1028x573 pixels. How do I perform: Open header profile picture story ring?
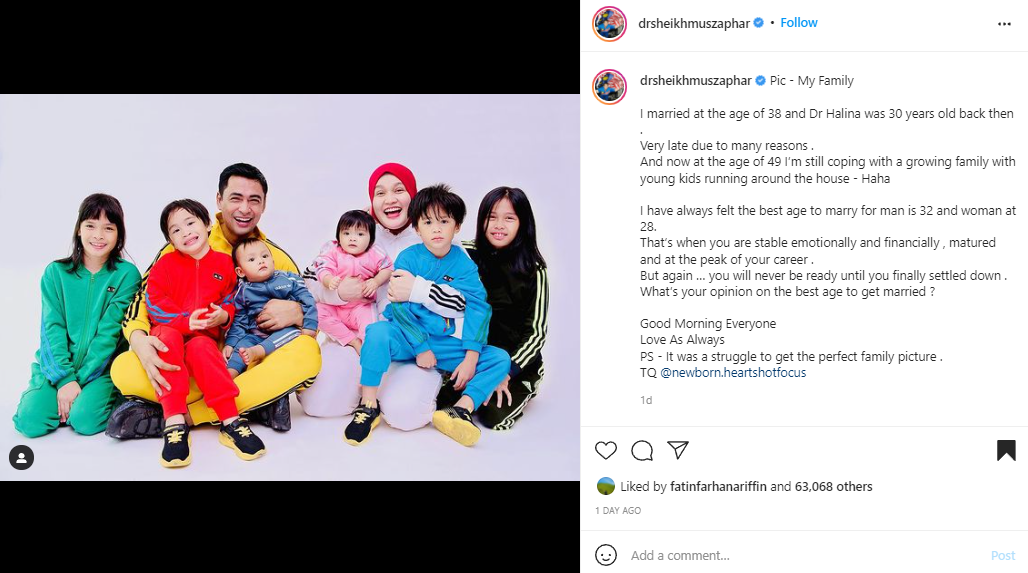(610, 24)
